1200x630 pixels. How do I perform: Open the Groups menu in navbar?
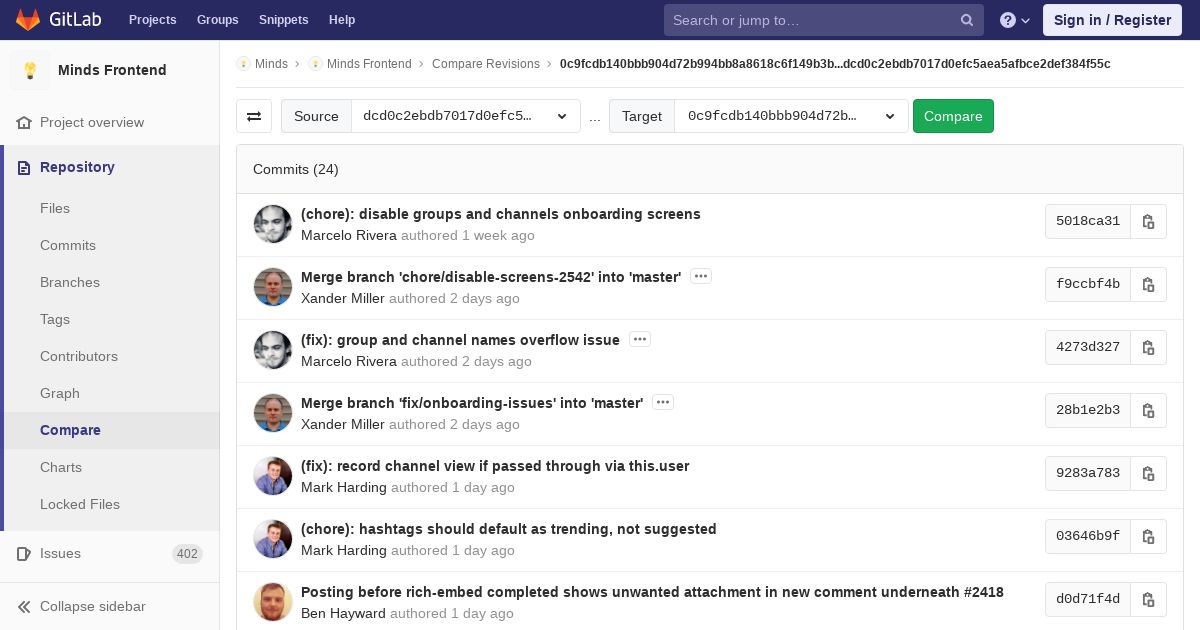tap(217, 20)
